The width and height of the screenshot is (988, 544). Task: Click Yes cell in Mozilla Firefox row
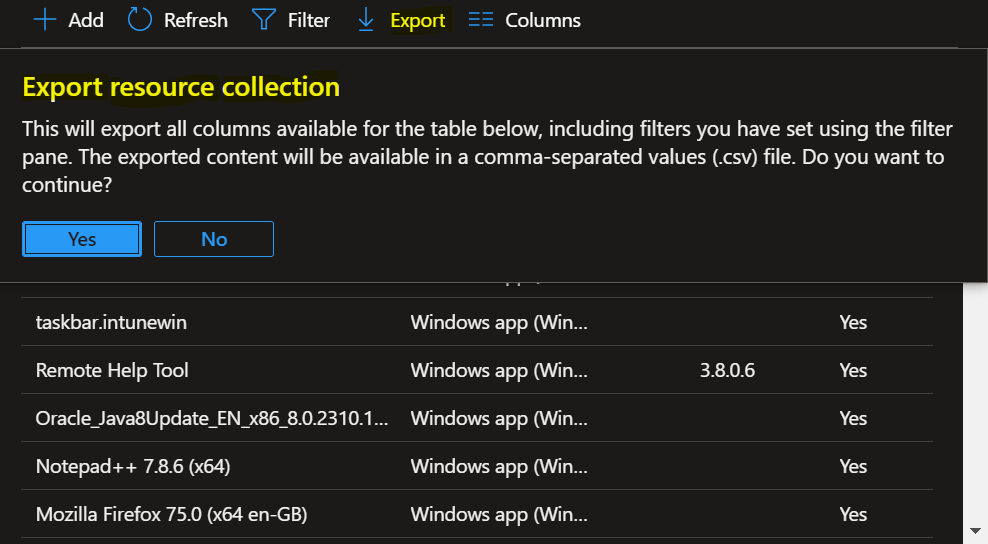[853, 514]
